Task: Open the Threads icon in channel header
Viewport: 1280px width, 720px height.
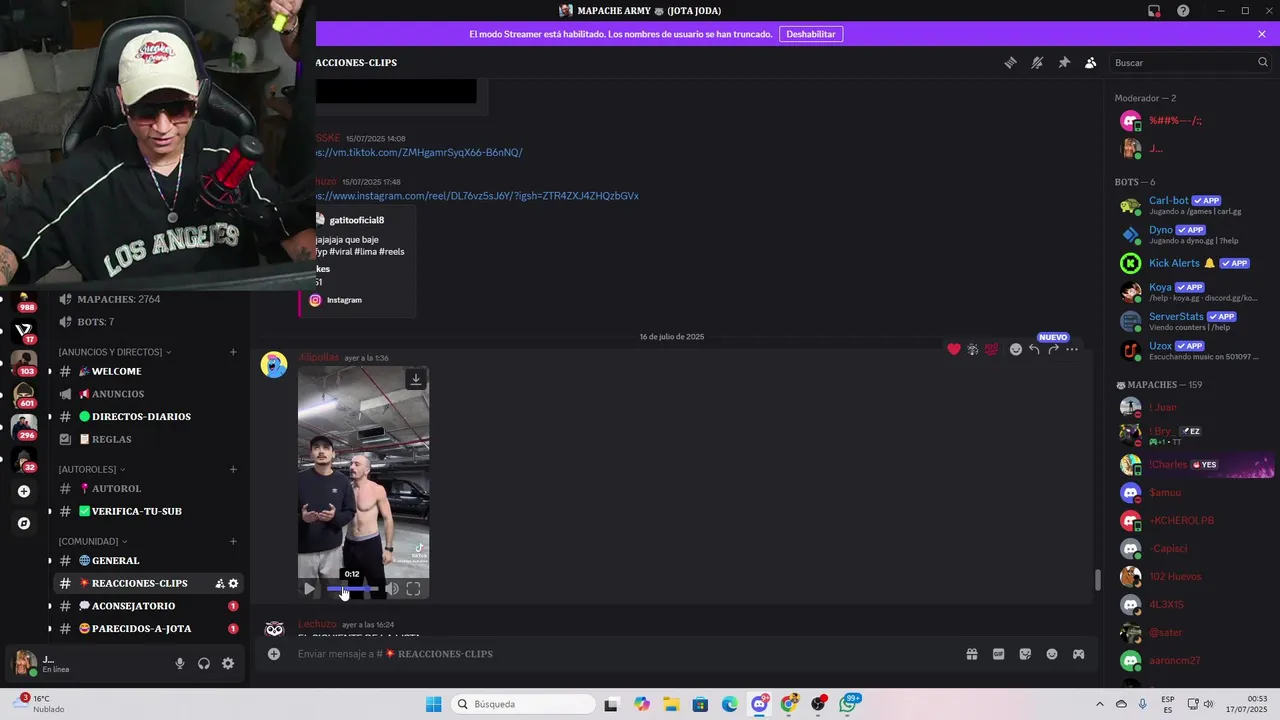Action: click(1010, 62)
